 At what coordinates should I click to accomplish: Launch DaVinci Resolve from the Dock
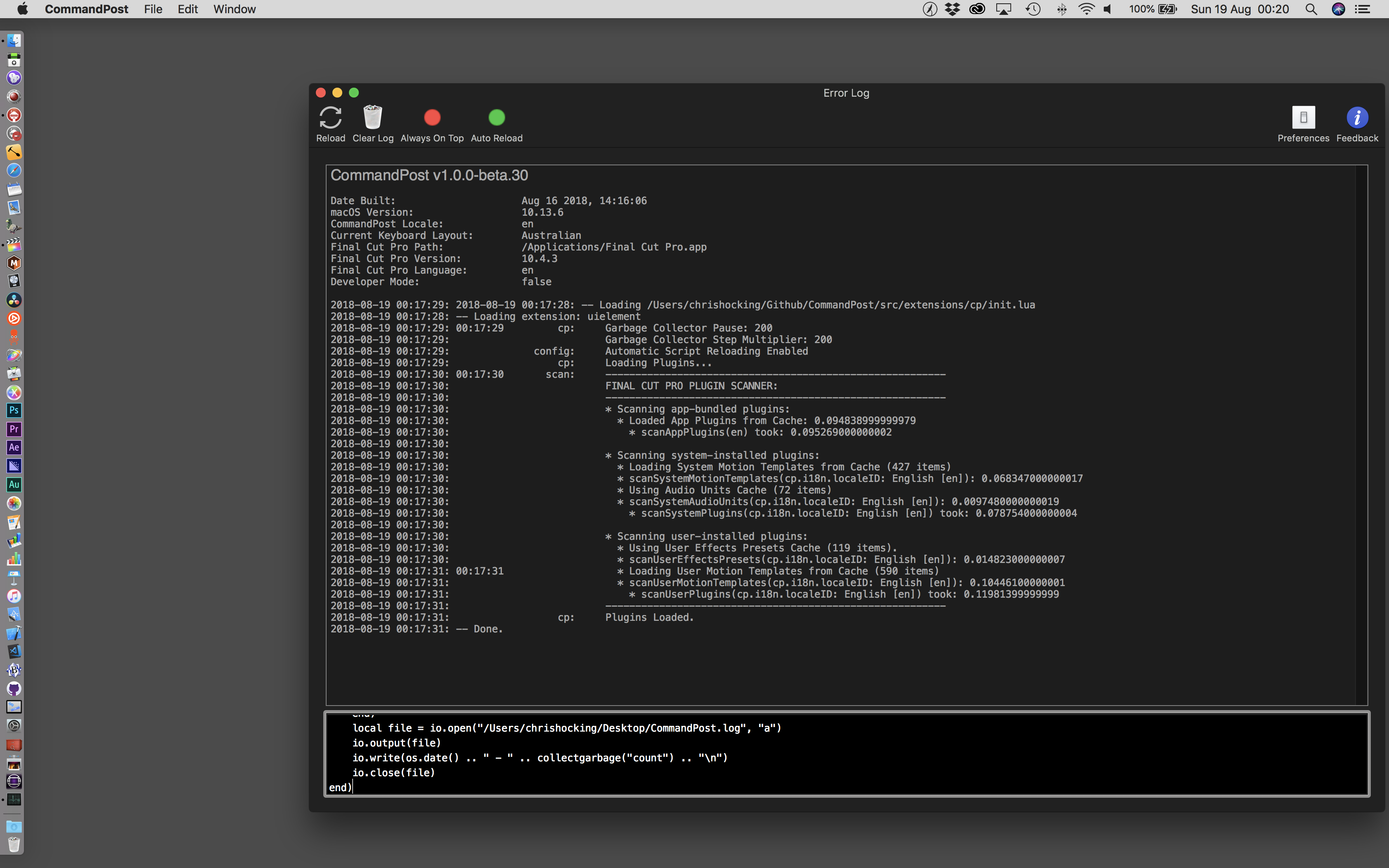click(14, 299)
